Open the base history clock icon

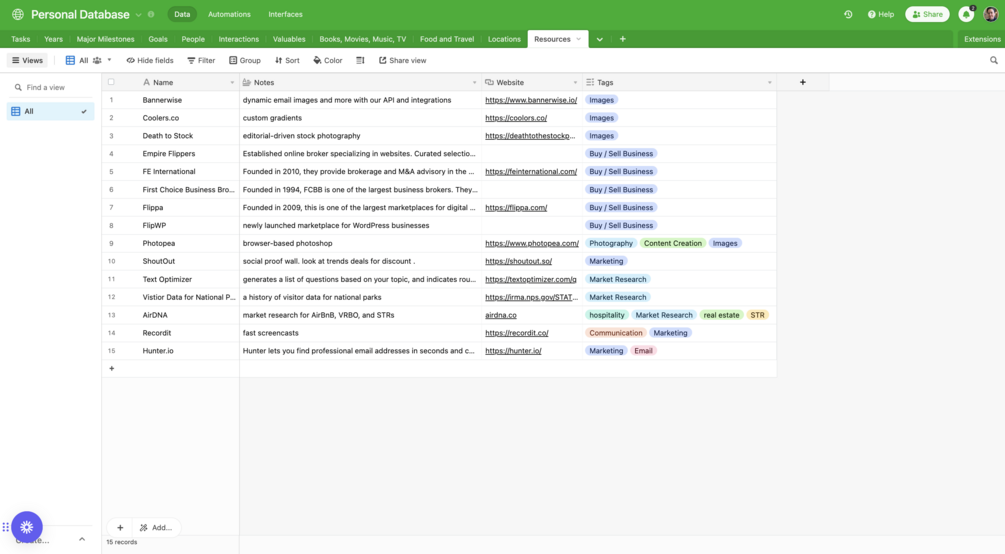[848, 14]
